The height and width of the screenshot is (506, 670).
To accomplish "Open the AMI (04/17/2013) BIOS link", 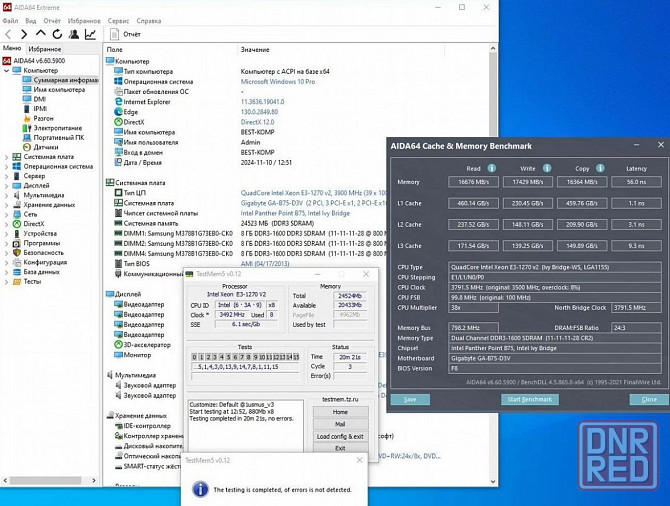I will (265, 264).
